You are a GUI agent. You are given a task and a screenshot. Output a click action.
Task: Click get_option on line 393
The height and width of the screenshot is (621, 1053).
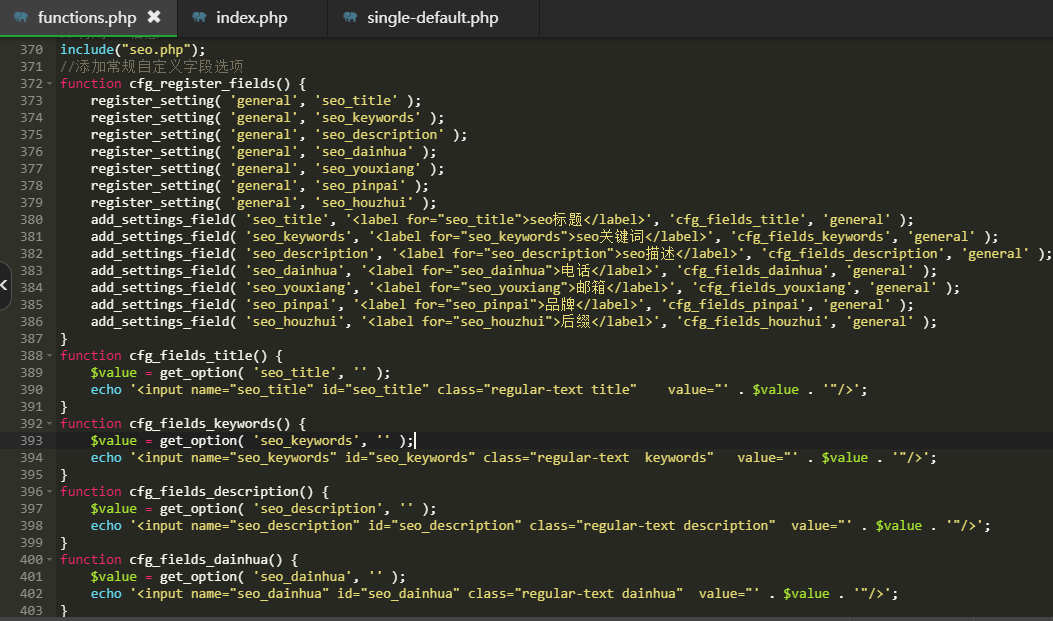(198, 441)
